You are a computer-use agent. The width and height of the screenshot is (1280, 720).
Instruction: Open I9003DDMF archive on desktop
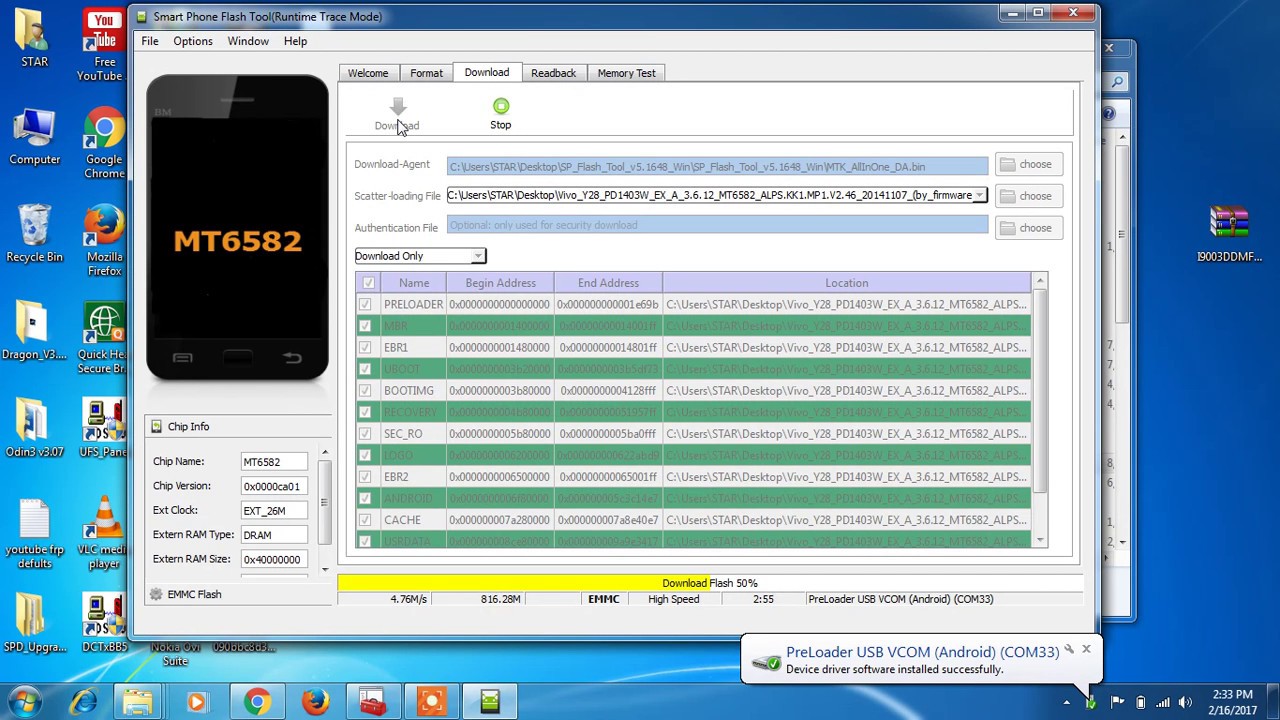1229,234
